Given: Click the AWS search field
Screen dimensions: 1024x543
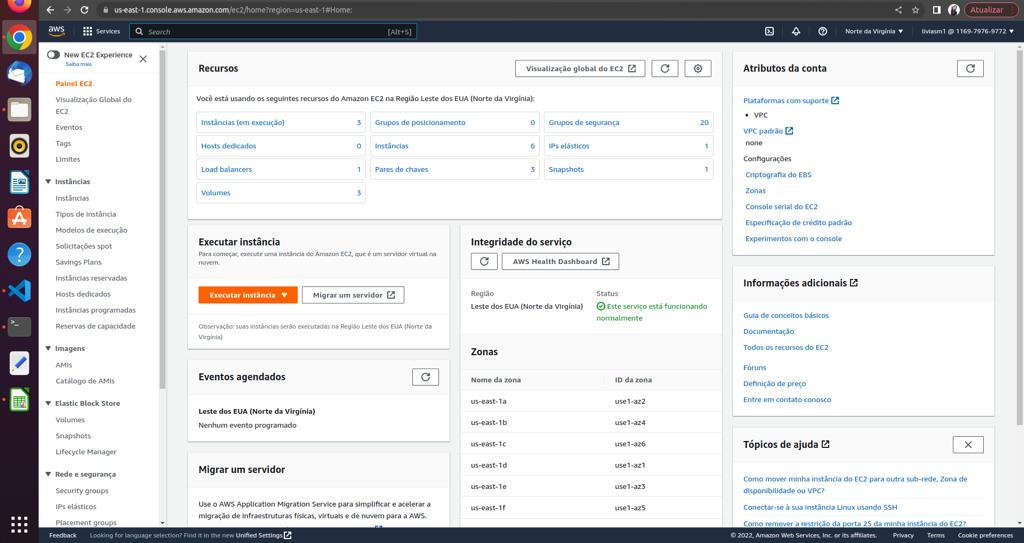Looking at the screenshot, I should (273, 31).
